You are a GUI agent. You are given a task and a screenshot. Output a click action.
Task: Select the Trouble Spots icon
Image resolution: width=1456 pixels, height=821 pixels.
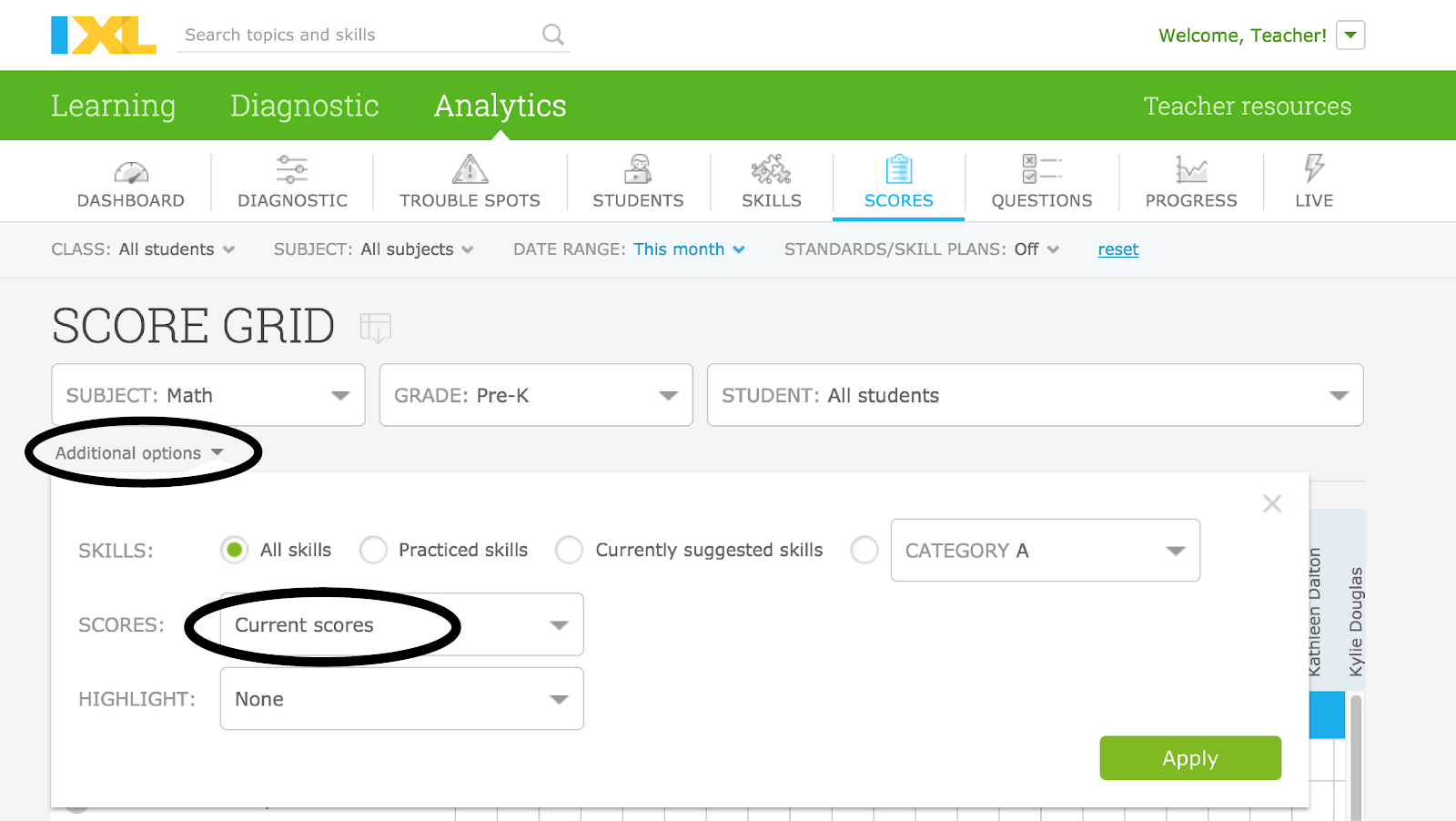tap(469, 180)
